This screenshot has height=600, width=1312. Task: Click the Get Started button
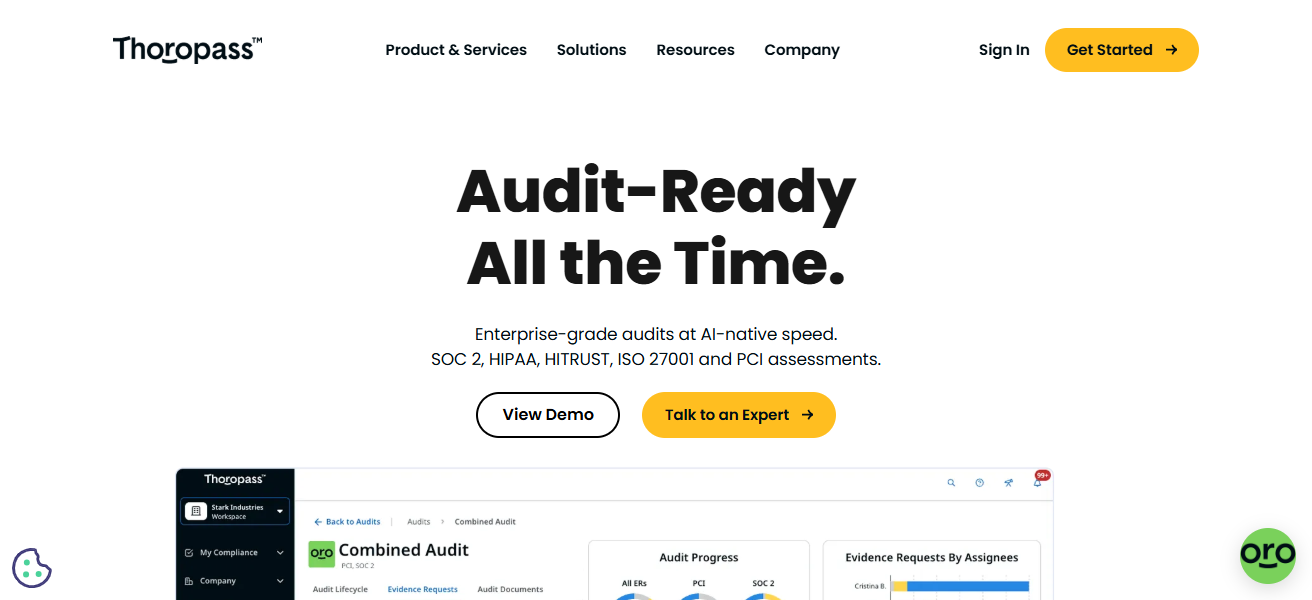point(1122,50)
